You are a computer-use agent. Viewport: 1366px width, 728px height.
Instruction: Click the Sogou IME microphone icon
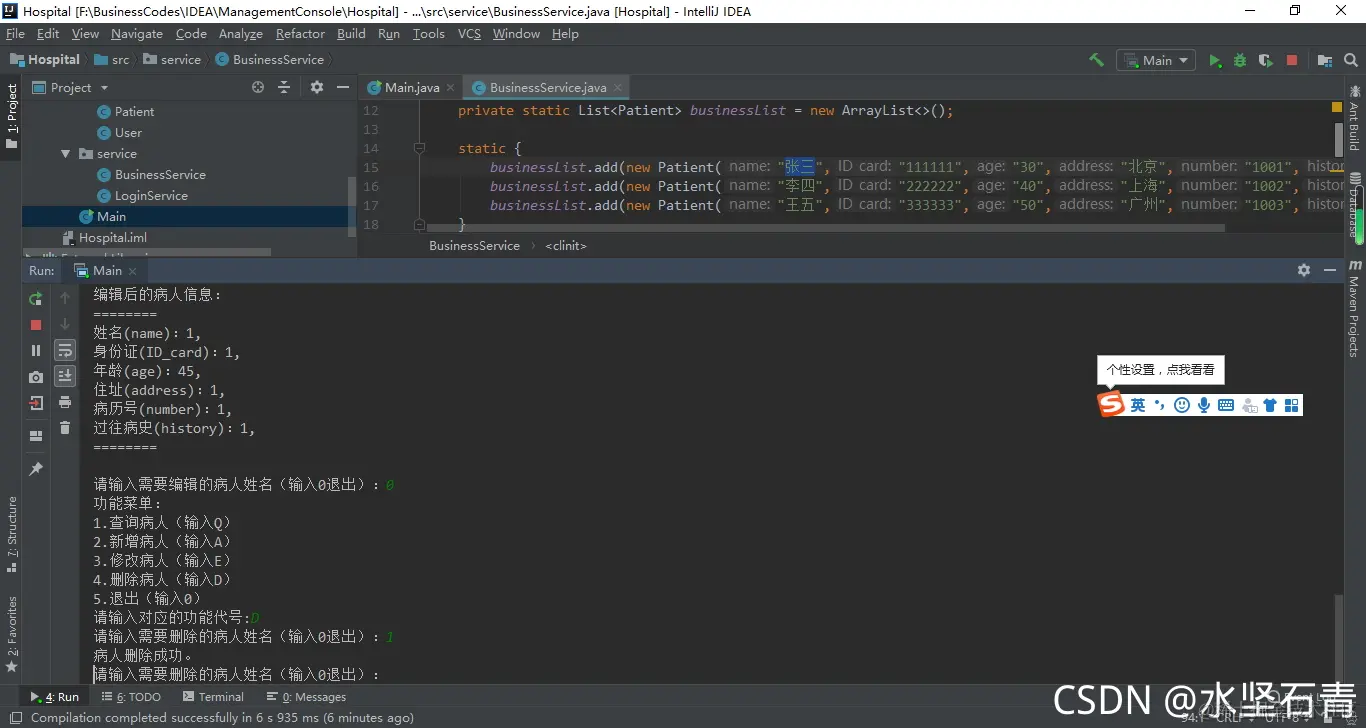tap(1204, 405)
